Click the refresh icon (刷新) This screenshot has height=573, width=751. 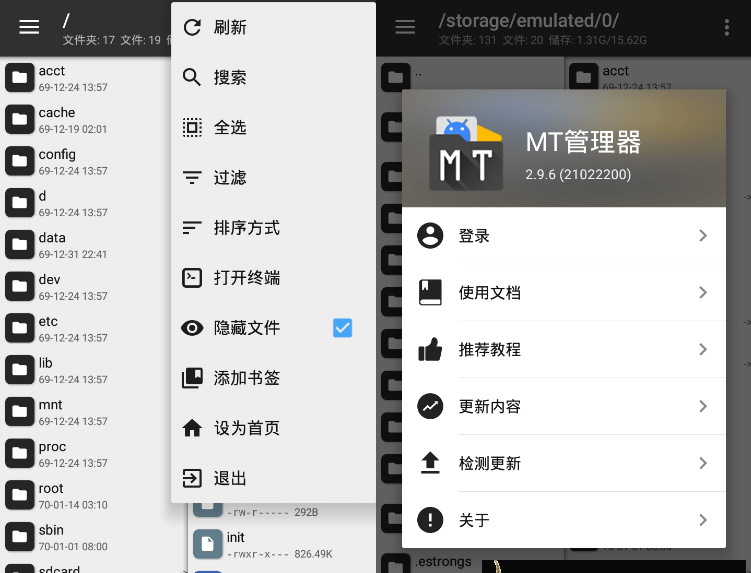pyautogui.click(x=192, y=27)
